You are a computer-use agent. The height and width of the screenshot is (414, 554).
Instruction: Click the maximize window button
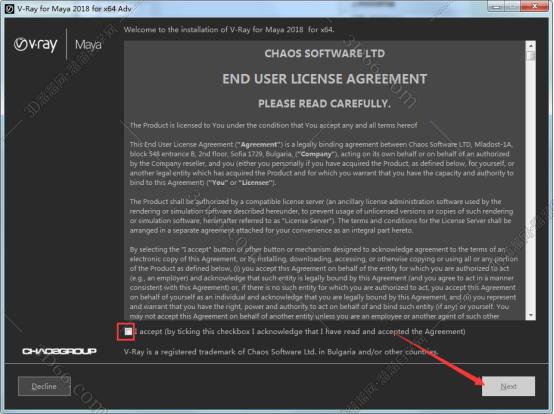coord(514,6)
